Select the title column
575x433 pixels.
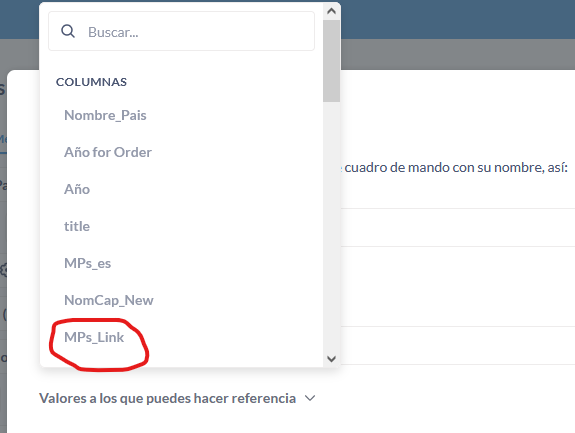tap(77, 227)
